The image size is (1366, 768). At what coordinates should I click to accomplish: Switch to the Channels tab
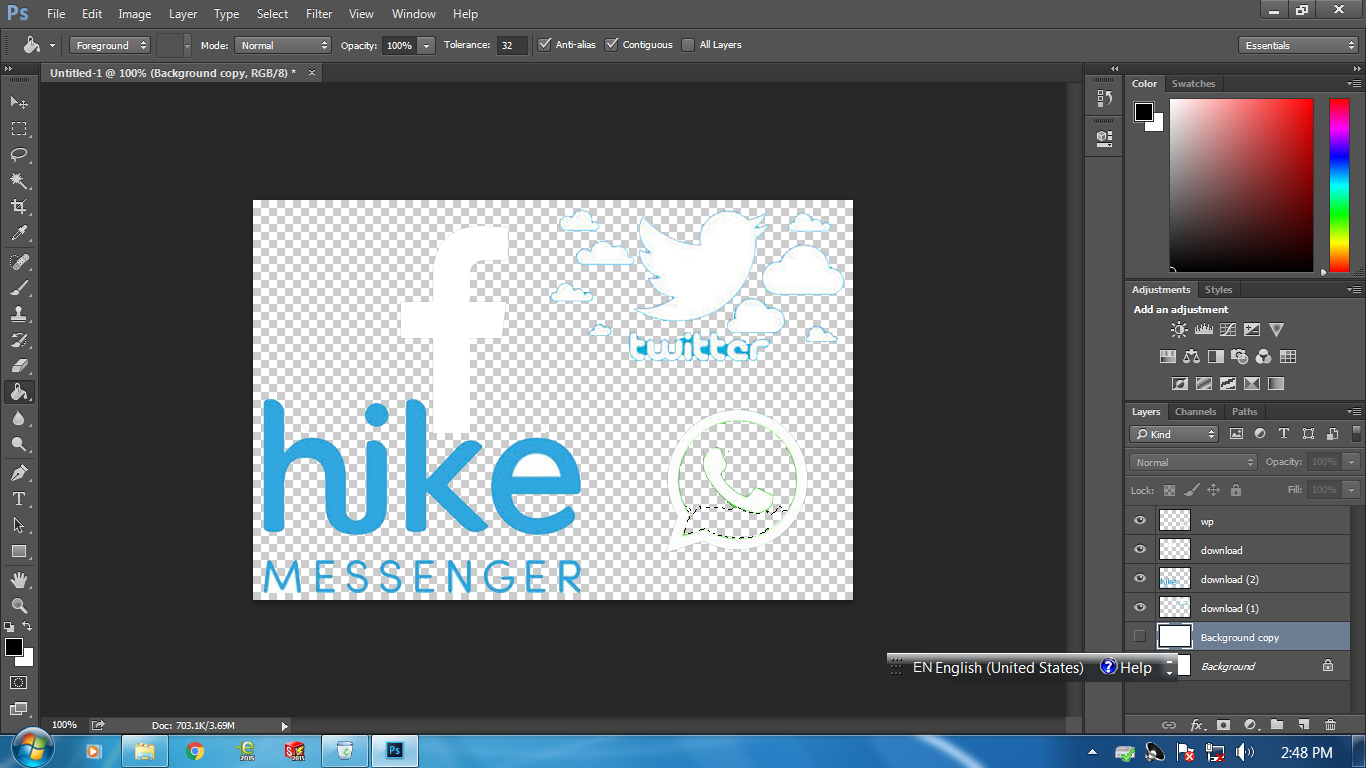point(1195,411)
